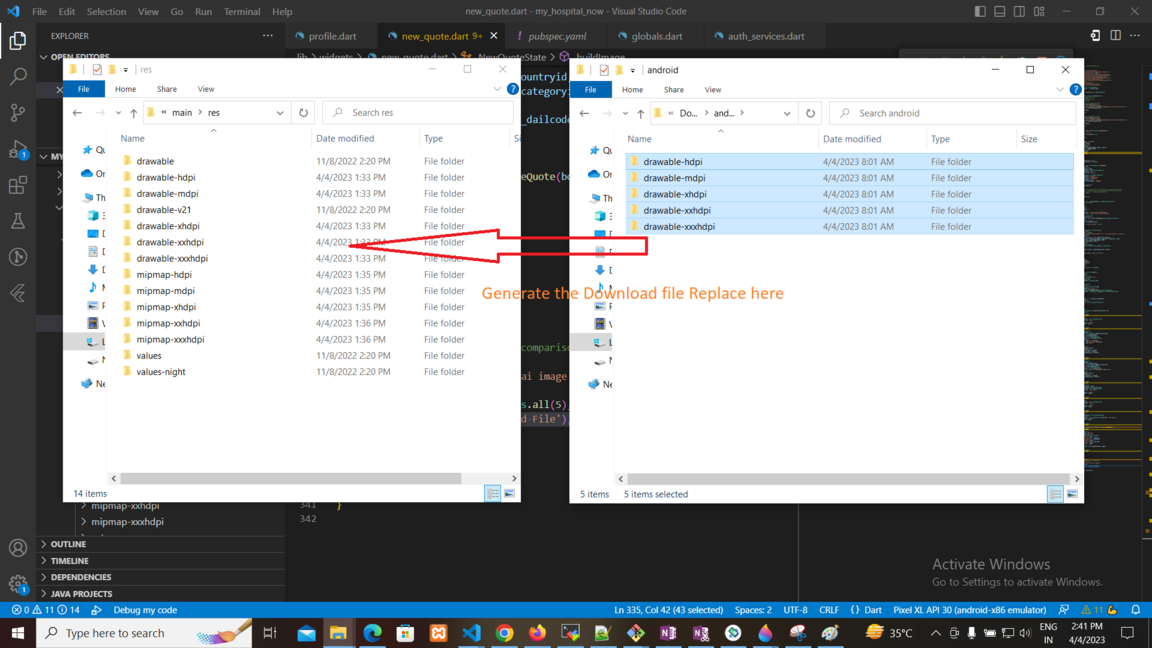This screenshot has height=648, width=1152.
Task: Click the up arrow in res window
Action: click(x=133, y=113)
